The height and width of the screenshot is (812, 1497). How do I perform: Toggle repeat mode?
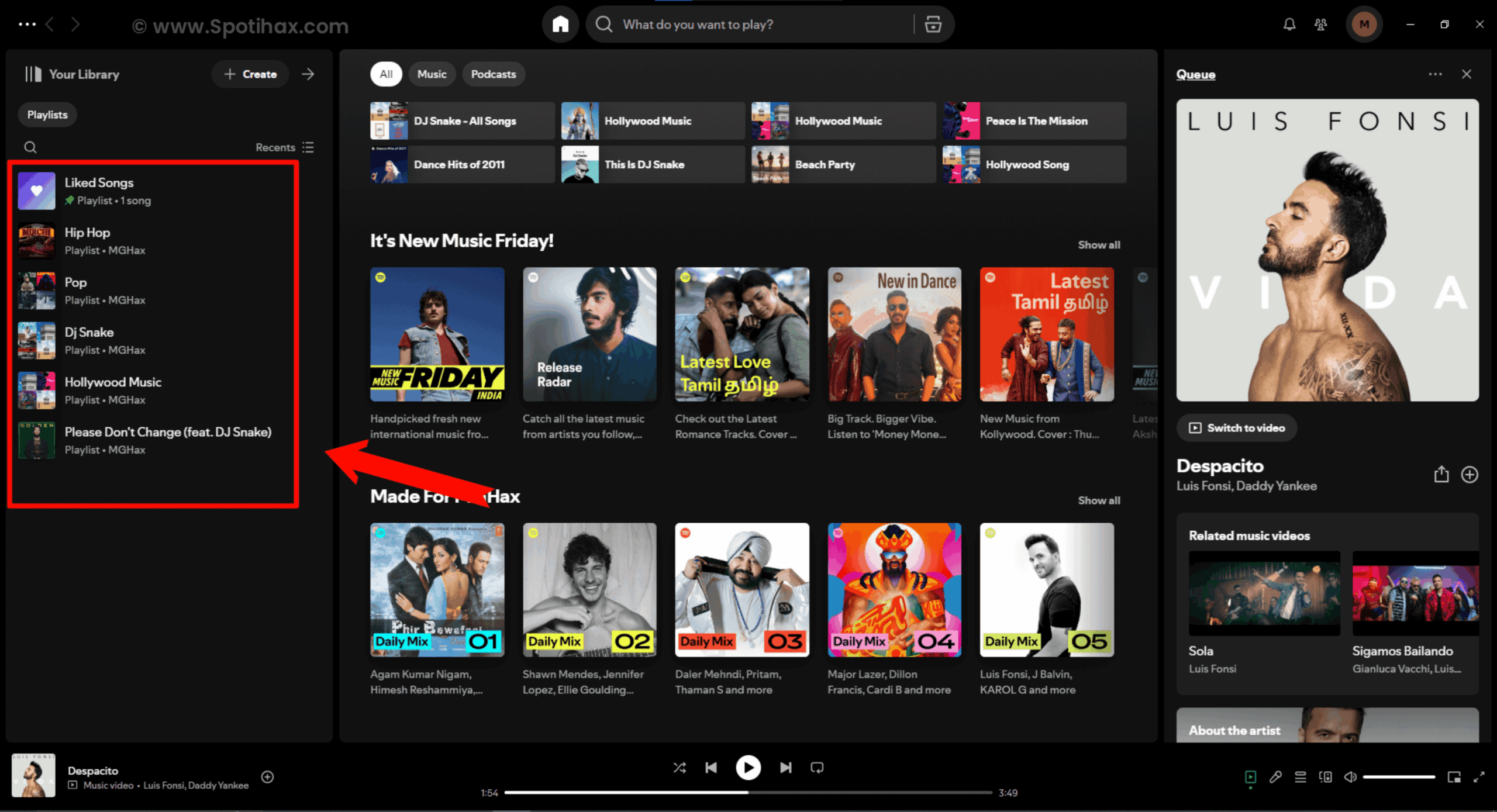click(817, 768)
